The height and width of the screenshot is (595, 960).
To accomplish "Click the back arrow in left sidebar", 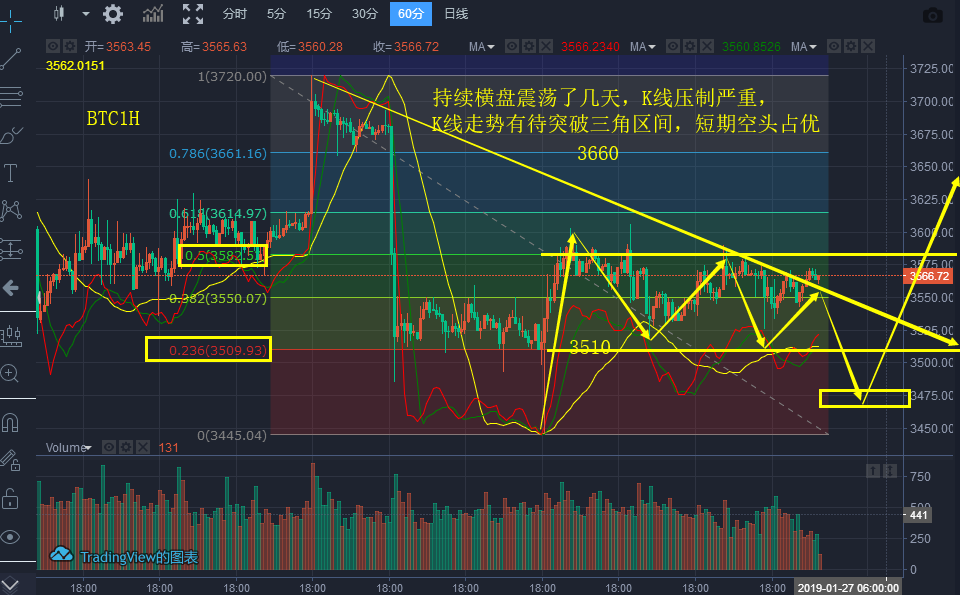I will [10, 288].
